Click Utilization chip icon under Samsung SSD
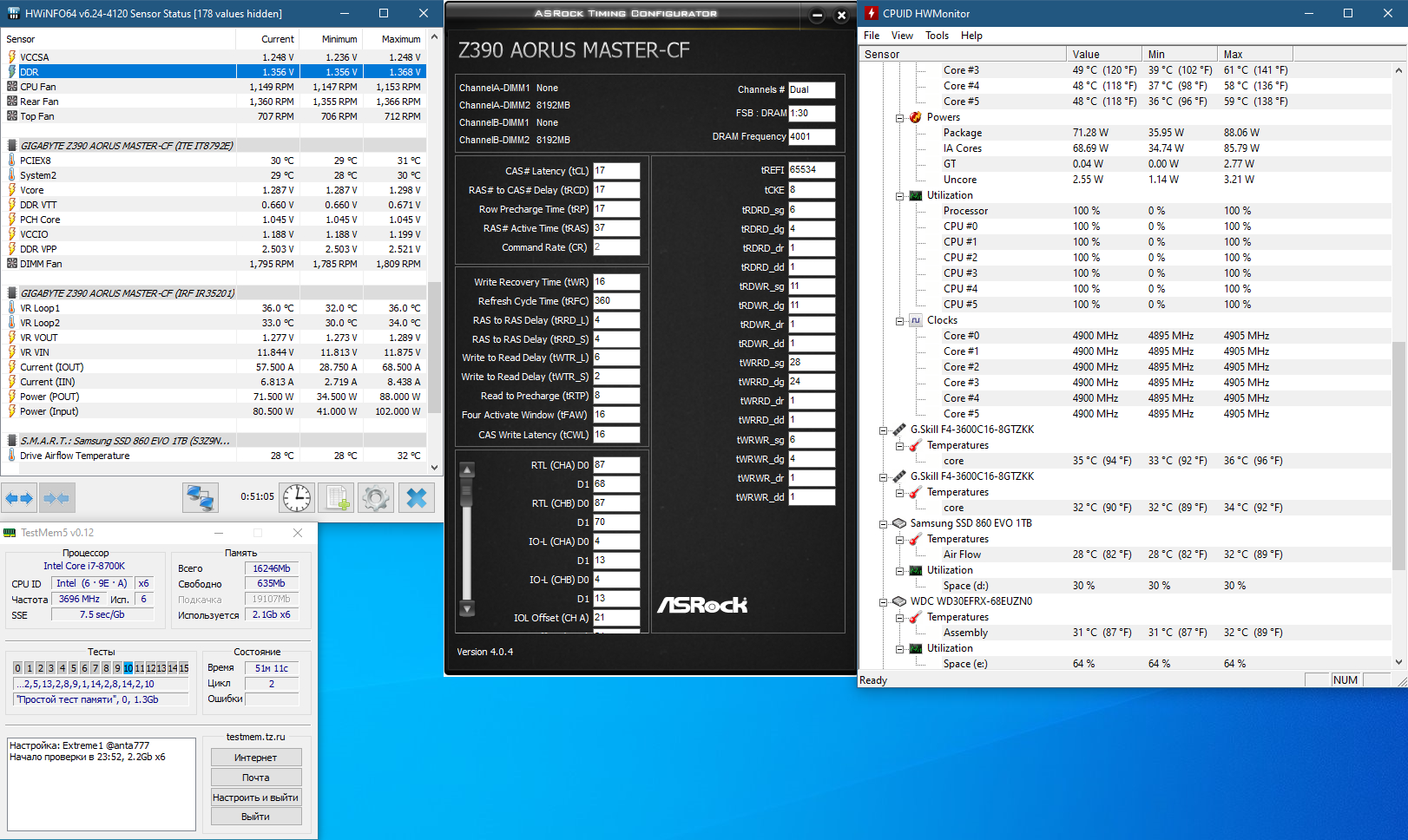The height and width of the screenshot is (840, 1408). [915, 570]
